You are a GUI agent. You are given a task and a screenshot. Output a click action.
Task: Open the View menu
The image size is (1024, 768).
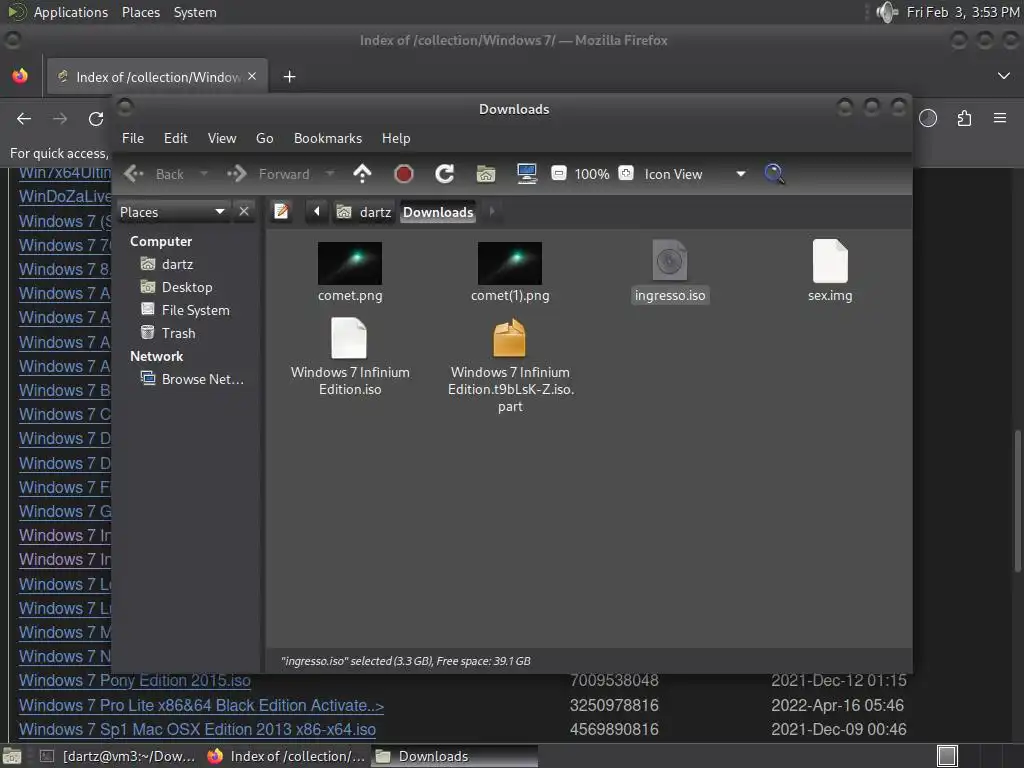pos(222,138)
